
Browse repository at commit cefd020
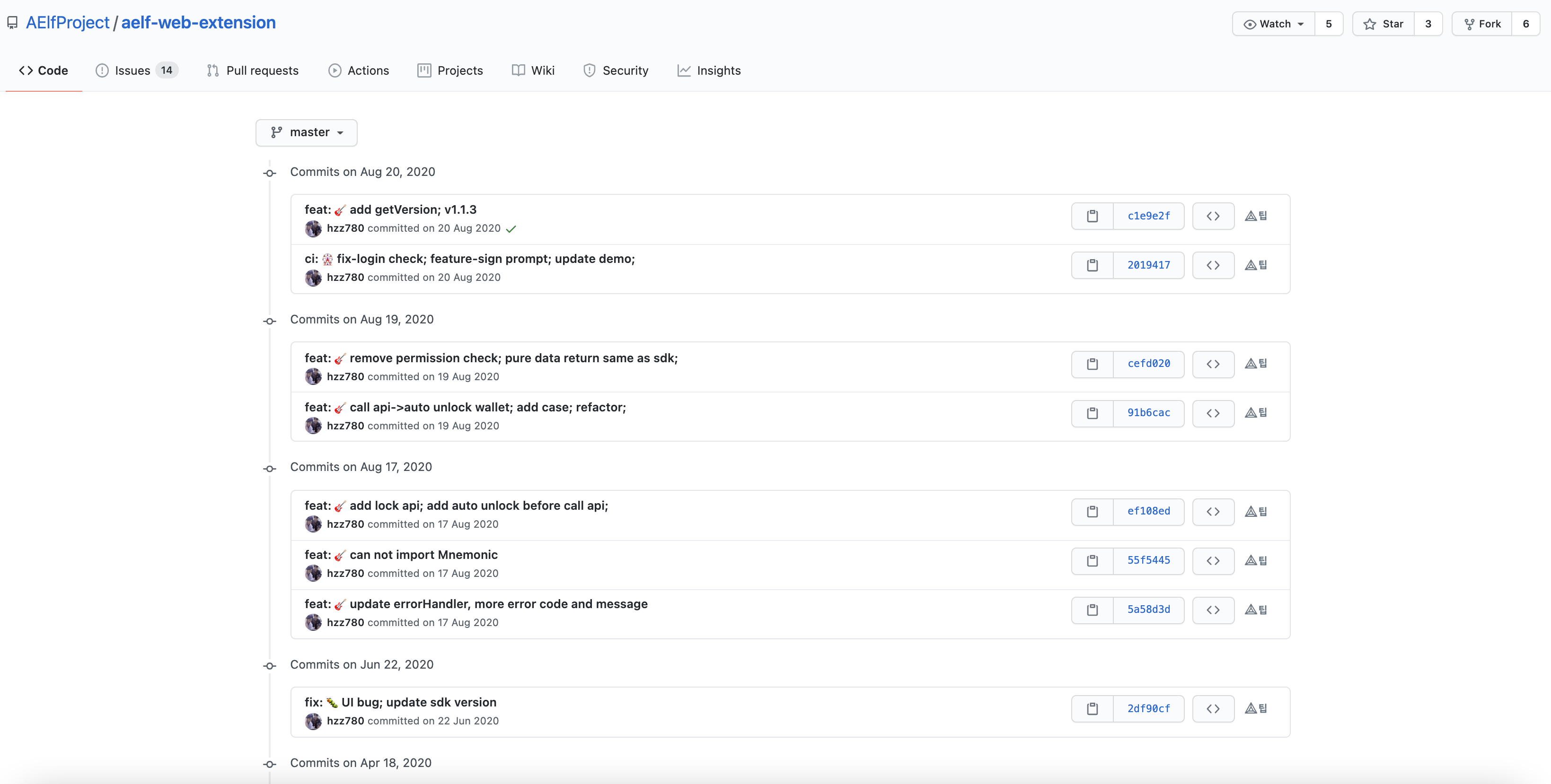pyautogui.click(x=1213, y=364)
